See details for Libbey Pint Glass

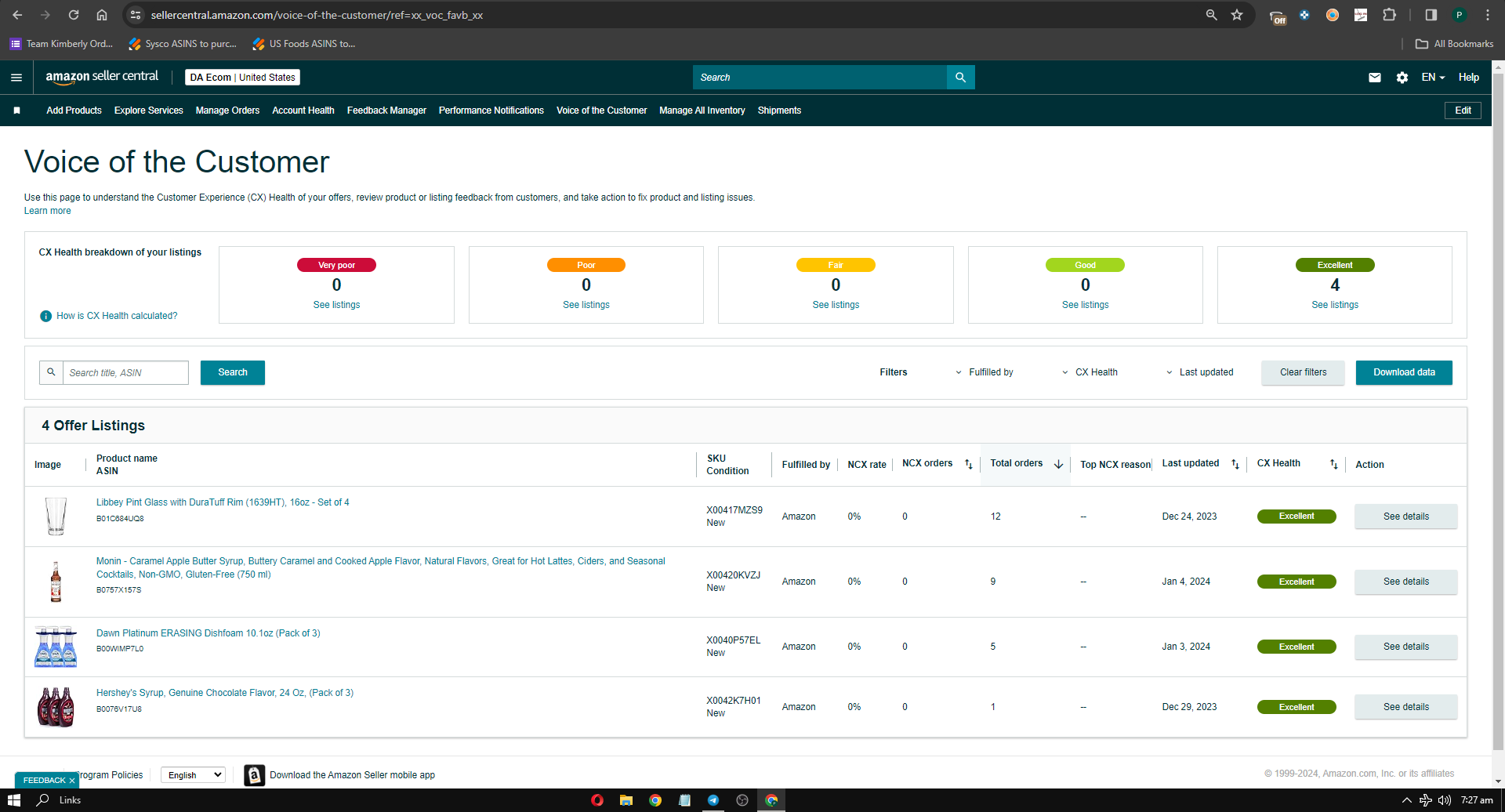pyautogui.click(x=1405, y=517)
